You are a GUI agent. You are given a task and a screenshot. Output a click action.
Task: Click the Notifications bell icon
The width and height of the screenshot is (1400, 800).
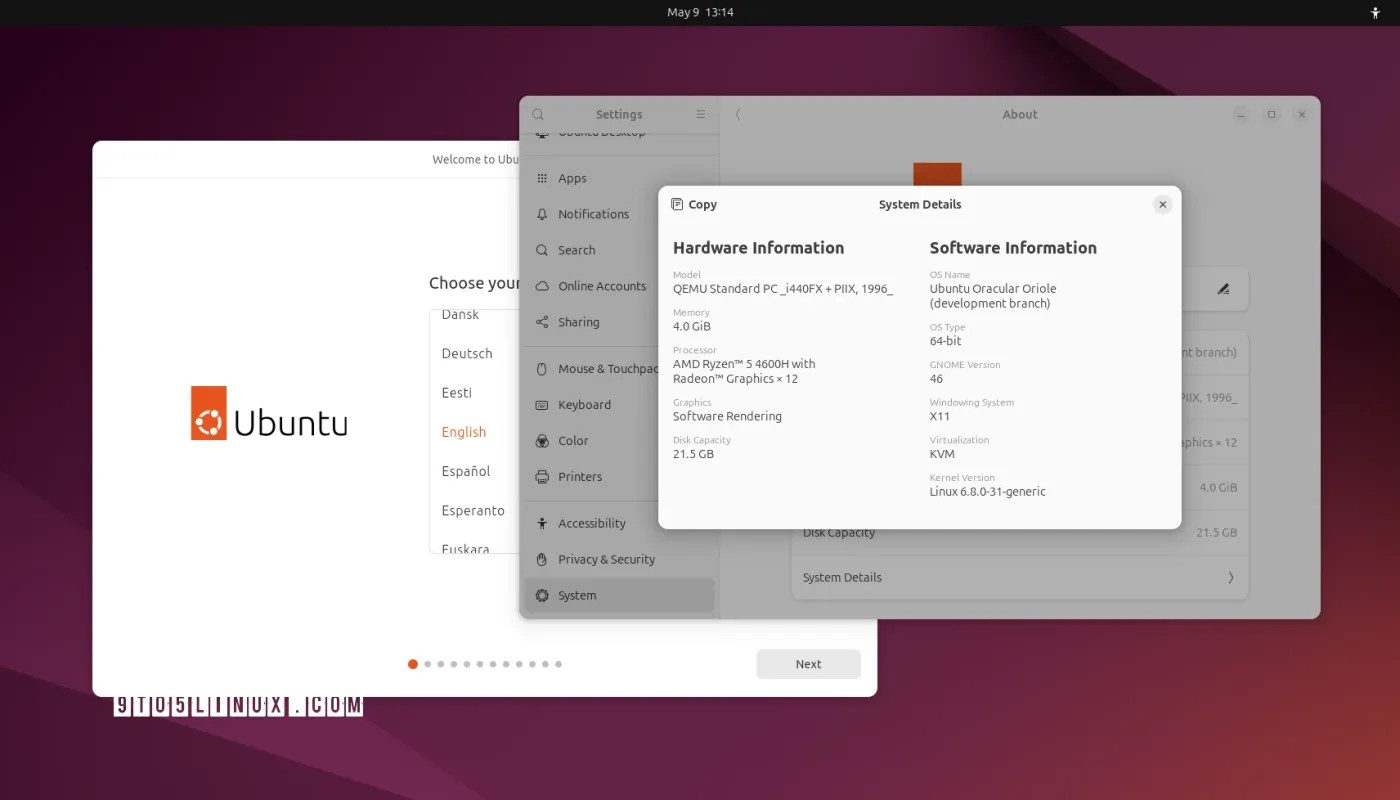(x=542, y=214)
